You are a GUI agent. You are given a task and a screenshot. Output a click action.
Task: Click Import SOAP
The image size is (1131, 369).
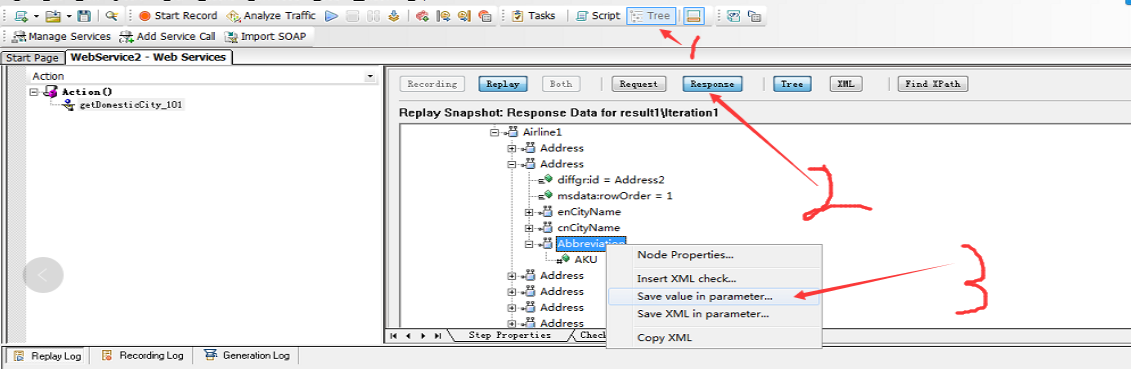tap(266, 36)
